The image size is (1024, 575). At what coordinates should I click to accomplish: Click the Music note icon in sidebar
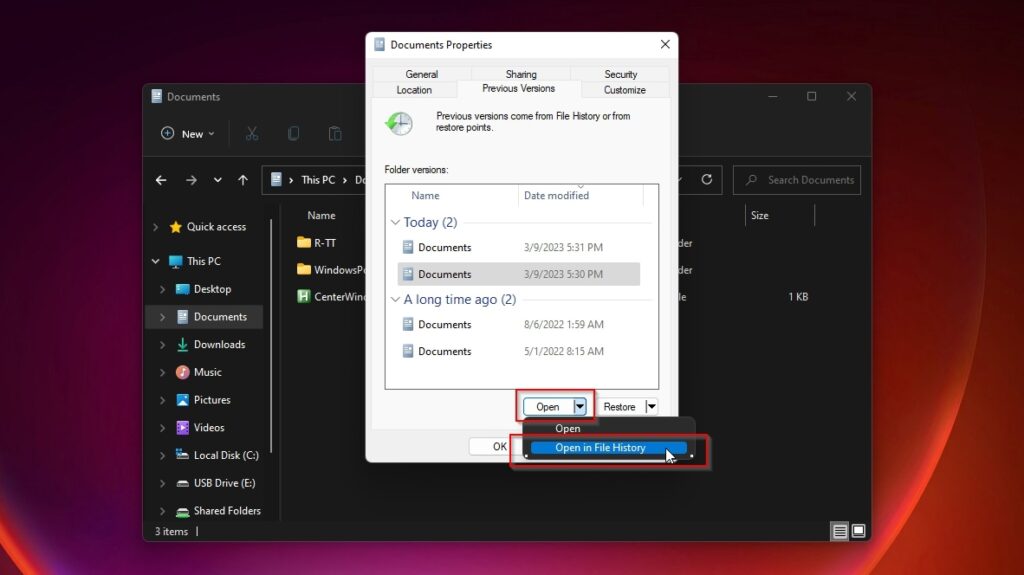pyautogui.click(x=182, y=372)
